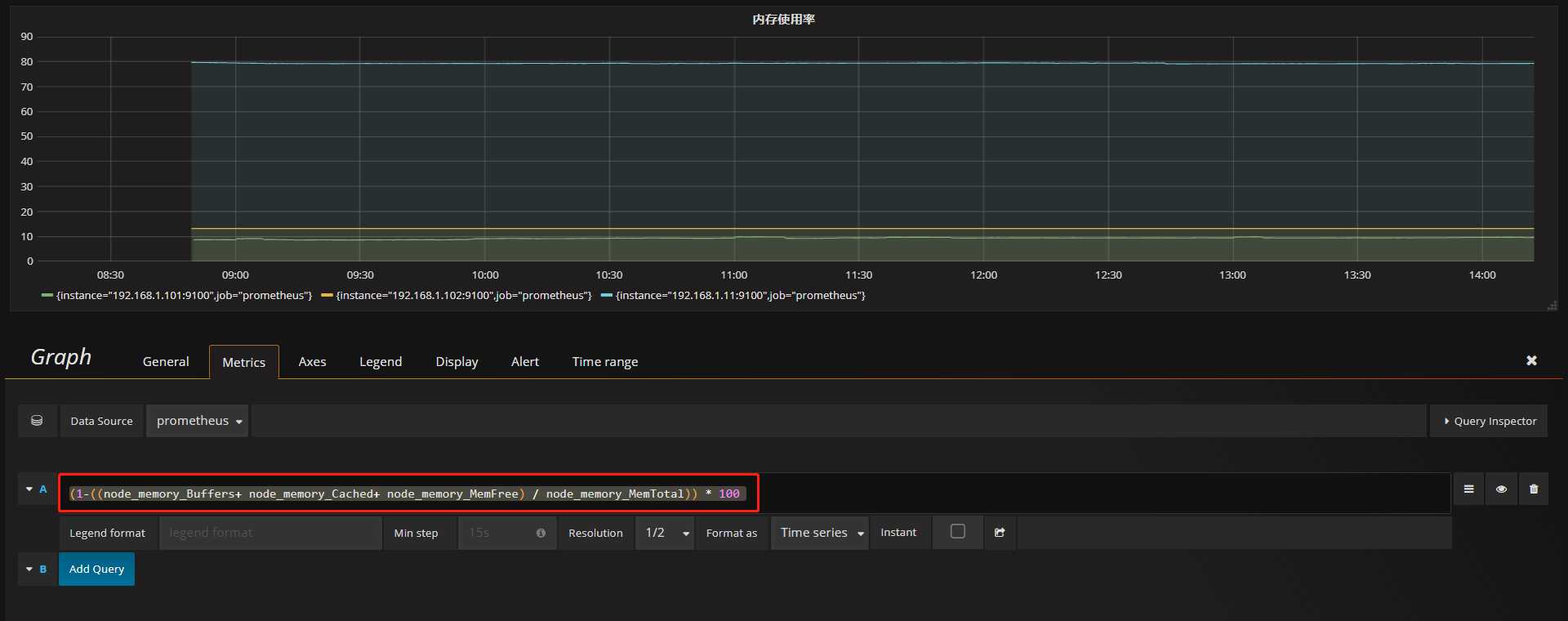Click the Min step info icon

tap(541, 533)
